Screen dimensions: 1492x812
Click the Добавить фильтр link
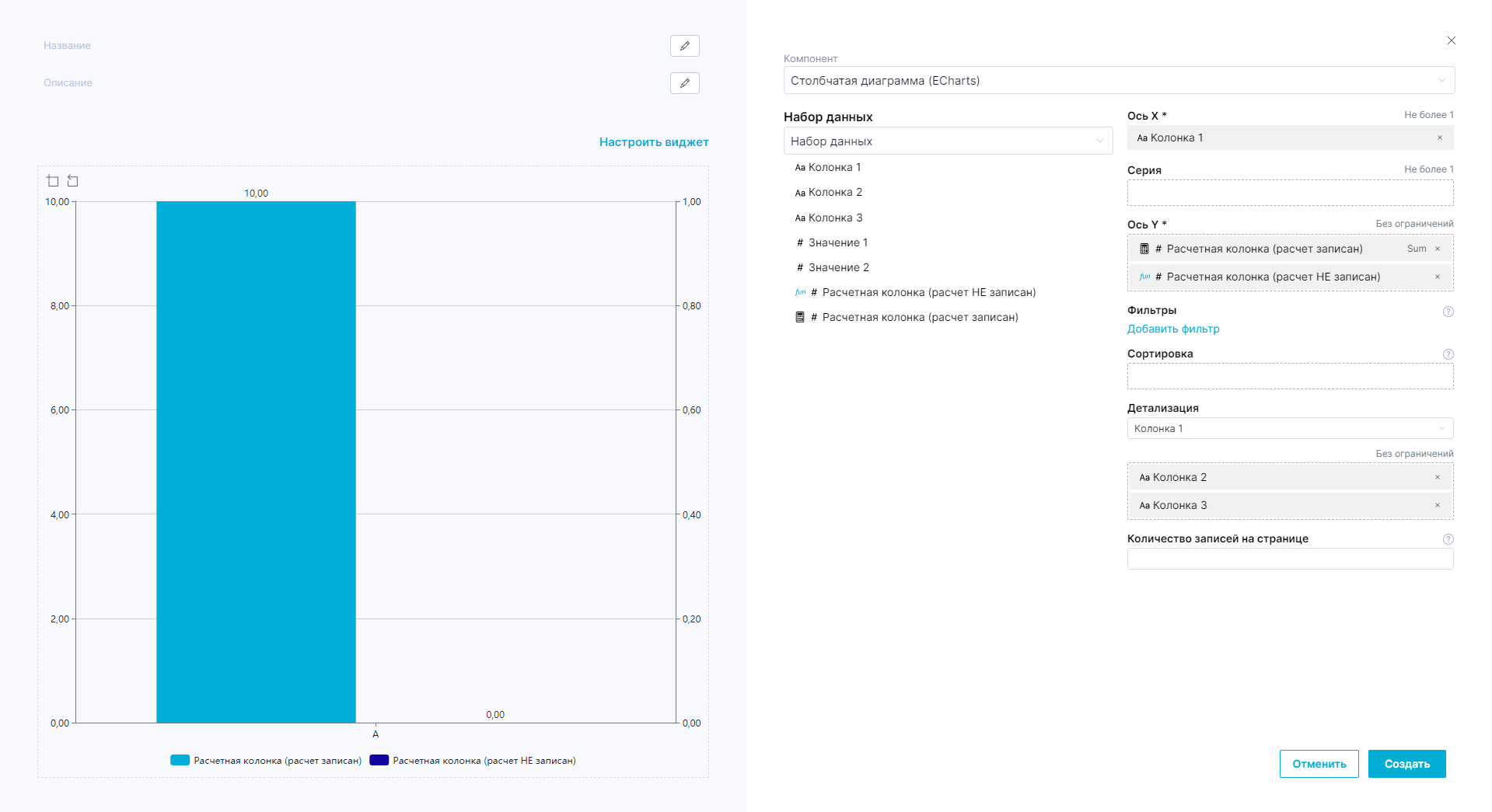point(1172,329)
